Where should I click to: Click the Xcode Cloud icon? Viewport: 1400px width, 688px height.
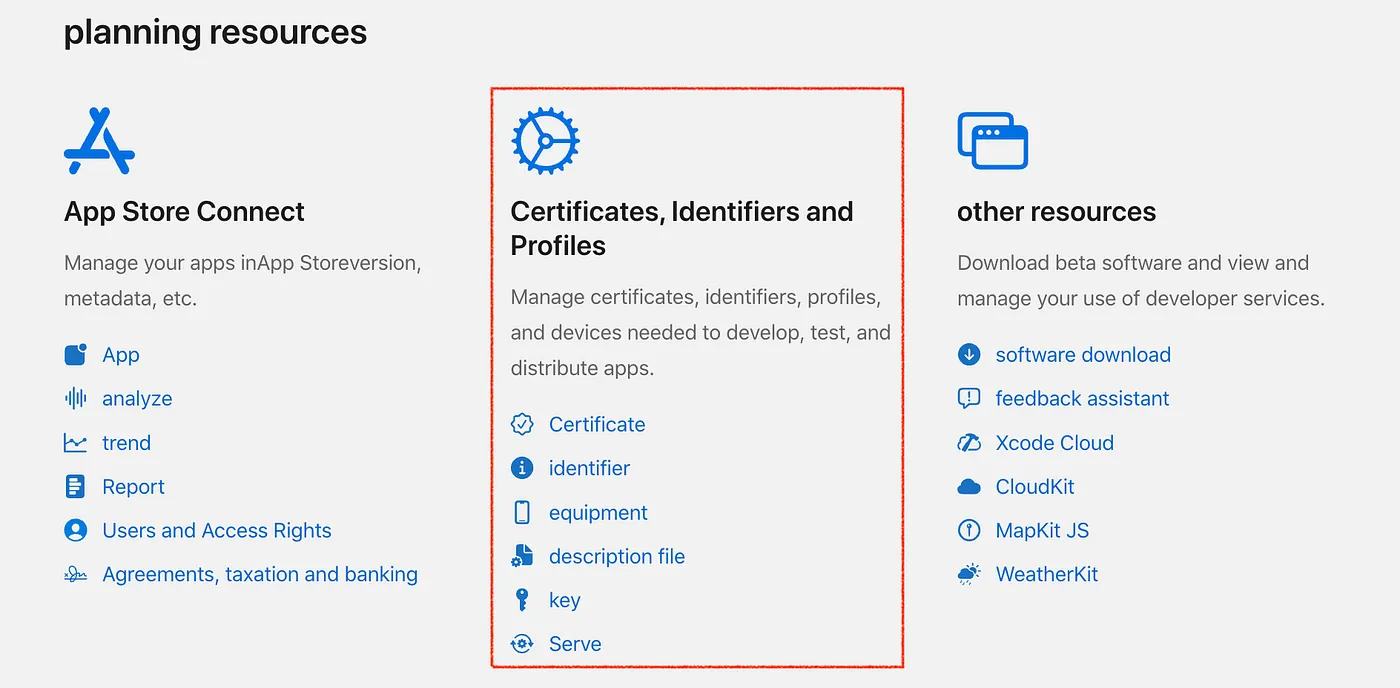[969, 443]
